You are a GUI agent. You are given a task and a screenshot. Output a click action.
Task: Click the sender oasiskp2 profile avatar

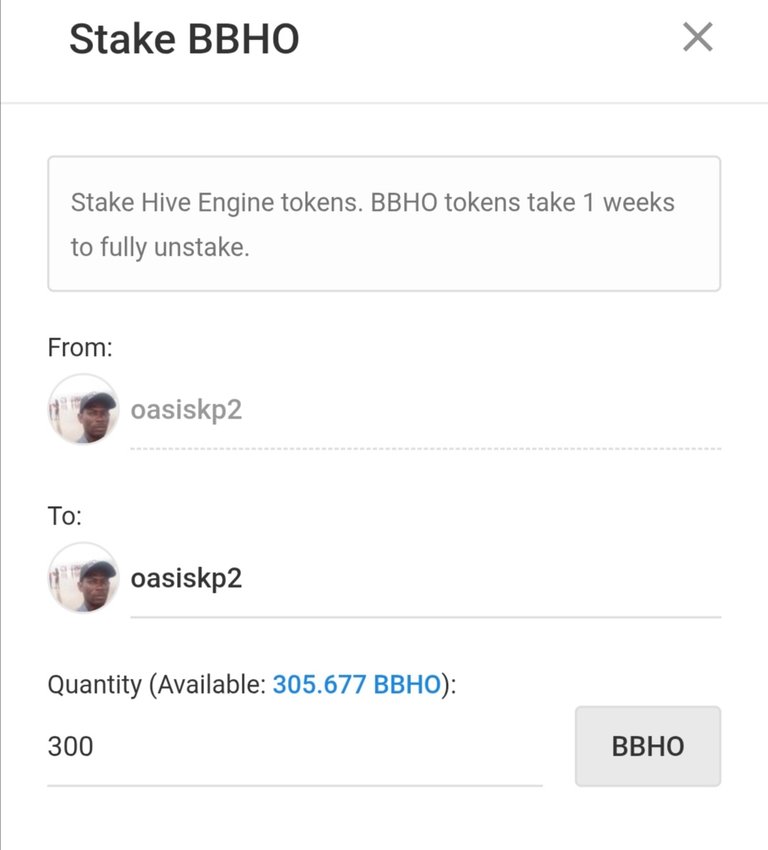[x=83, y=409]
